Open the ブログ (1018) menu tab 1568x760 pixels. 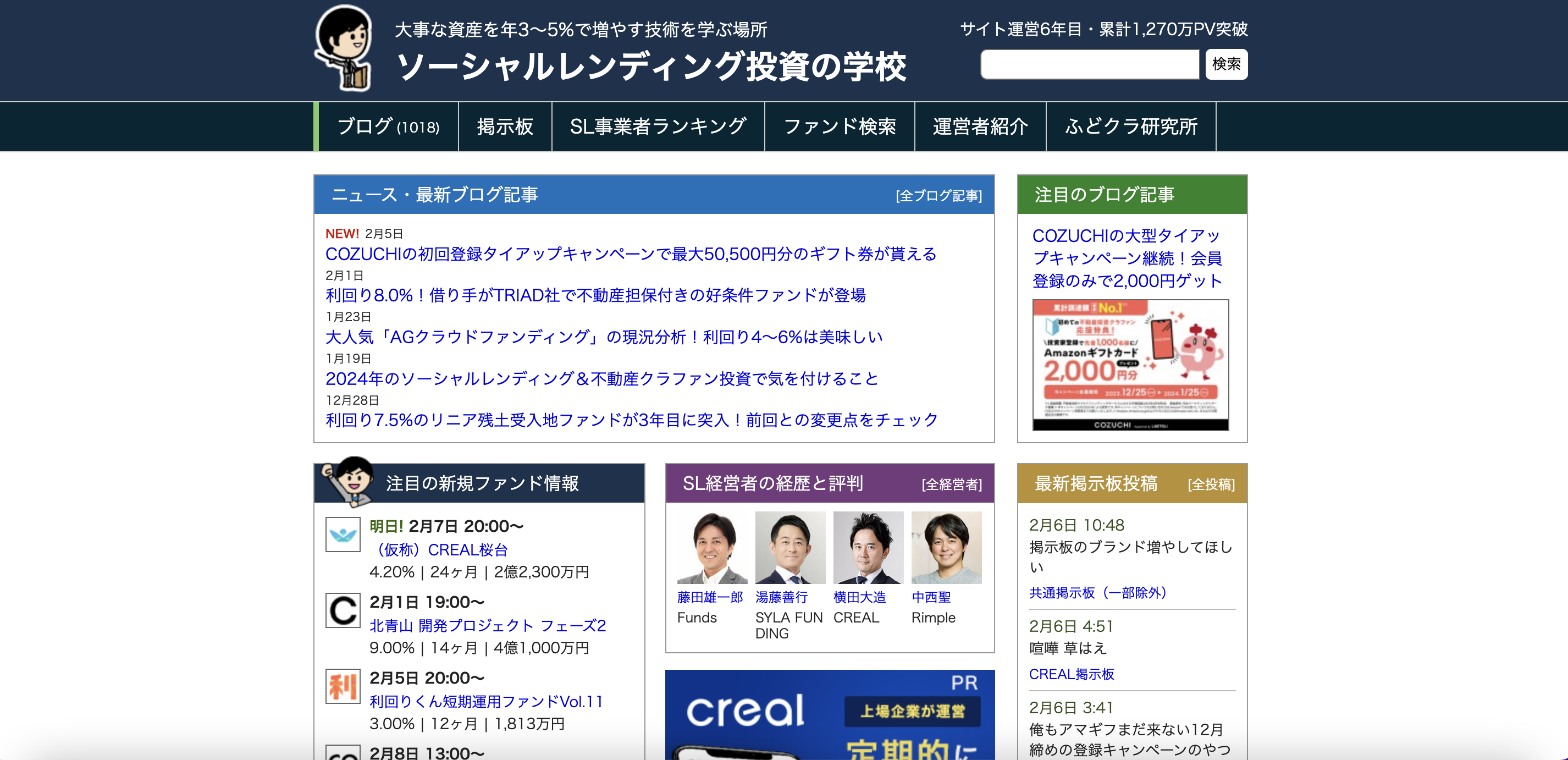tap(388, 126)
